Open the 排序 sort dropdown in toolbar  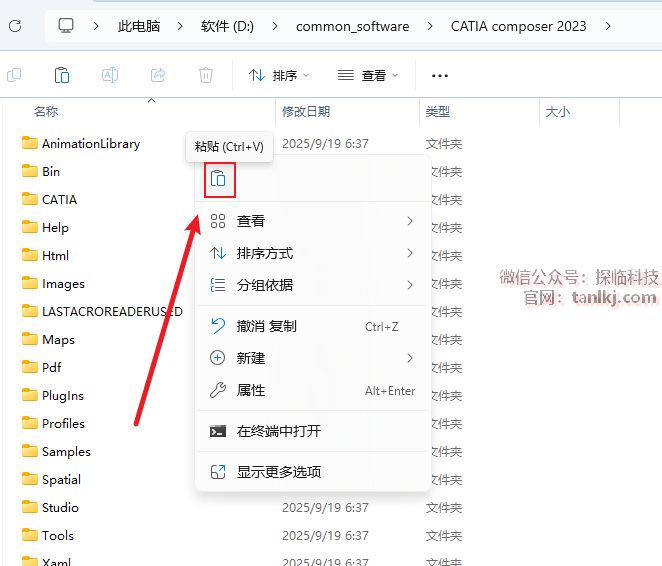click(x=279, y=76)
